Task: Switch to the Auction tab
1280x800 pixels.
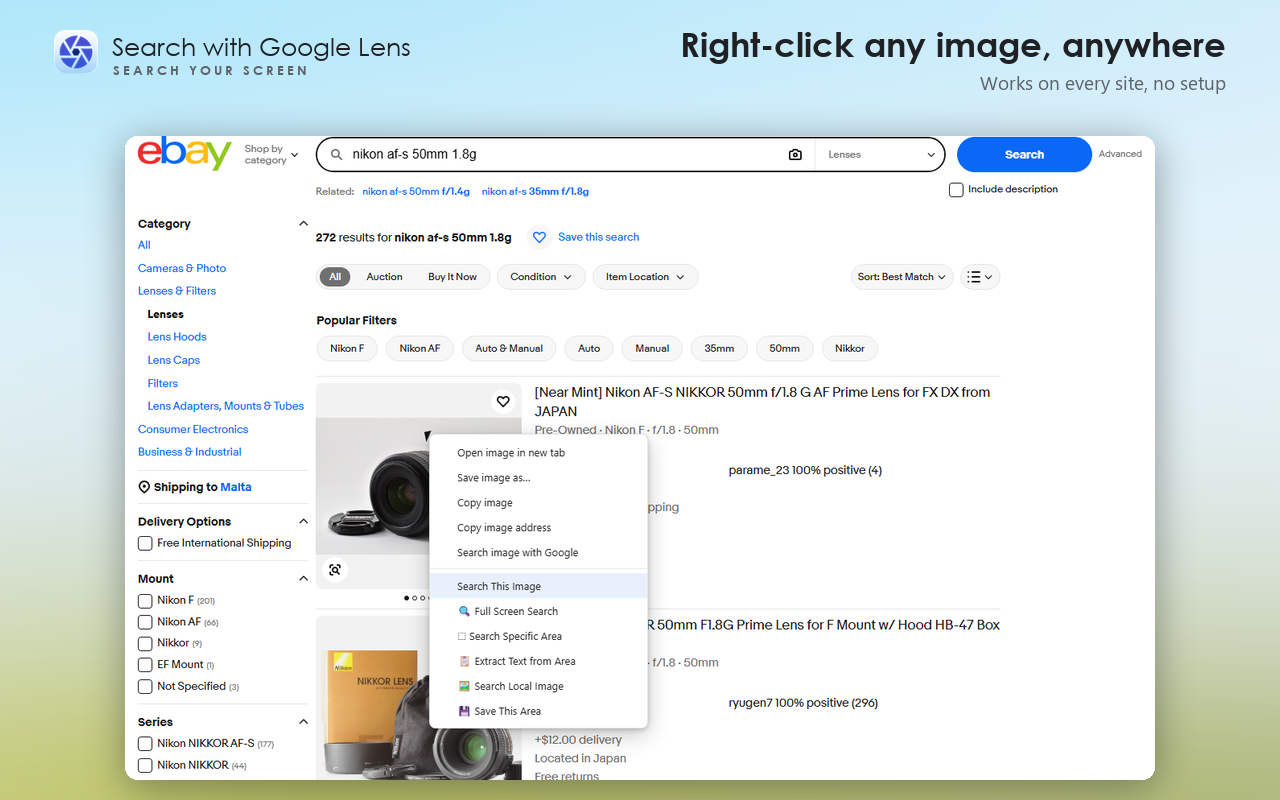Action: tap(384, 277)
